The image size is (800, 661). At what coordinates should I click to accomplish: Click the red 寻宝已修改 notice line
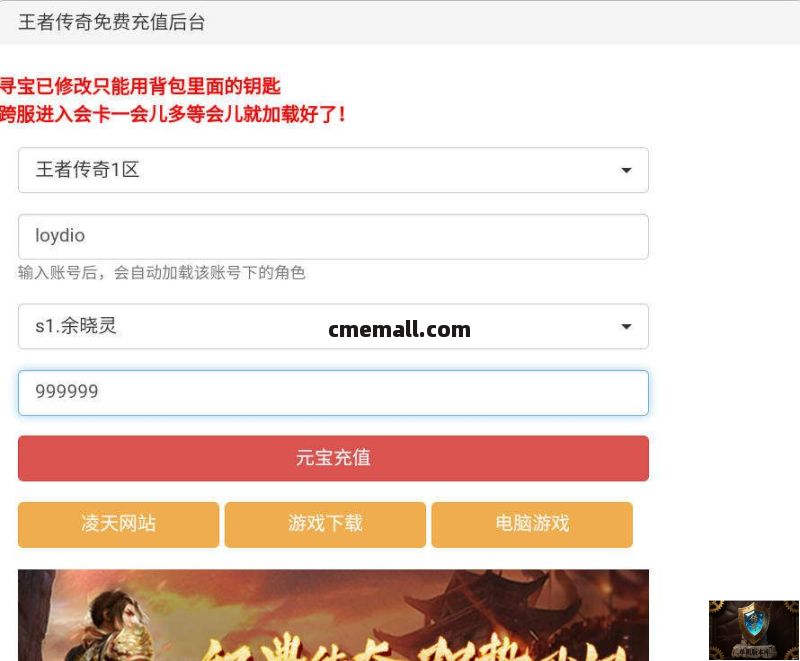coord(140,86)
